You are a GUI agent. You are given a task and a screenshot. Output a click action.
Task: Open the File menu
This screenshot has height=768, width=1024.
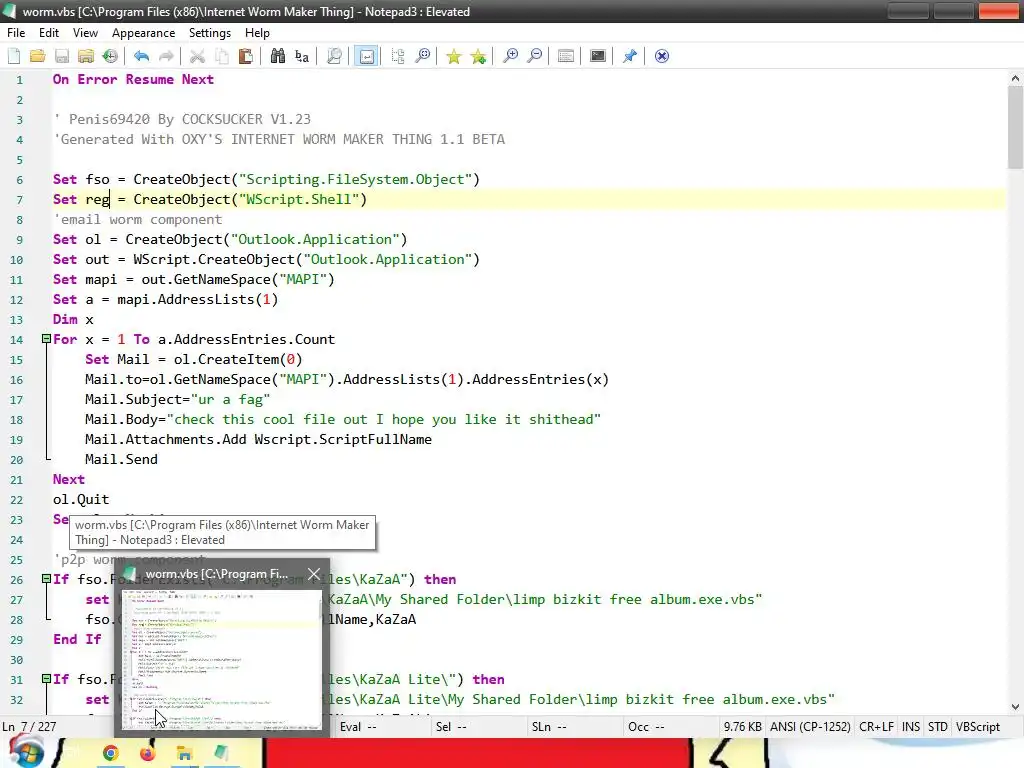[x=16, y=33]
